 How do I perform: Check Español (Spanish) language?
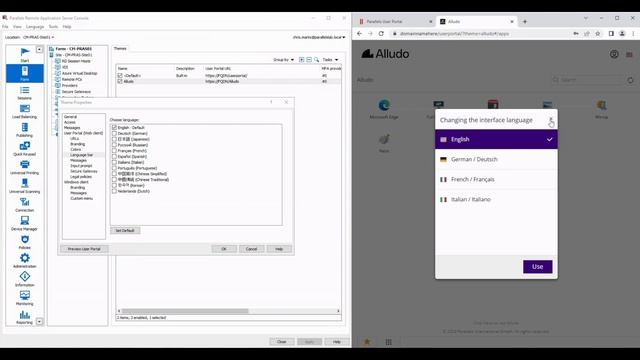point(114,156)
